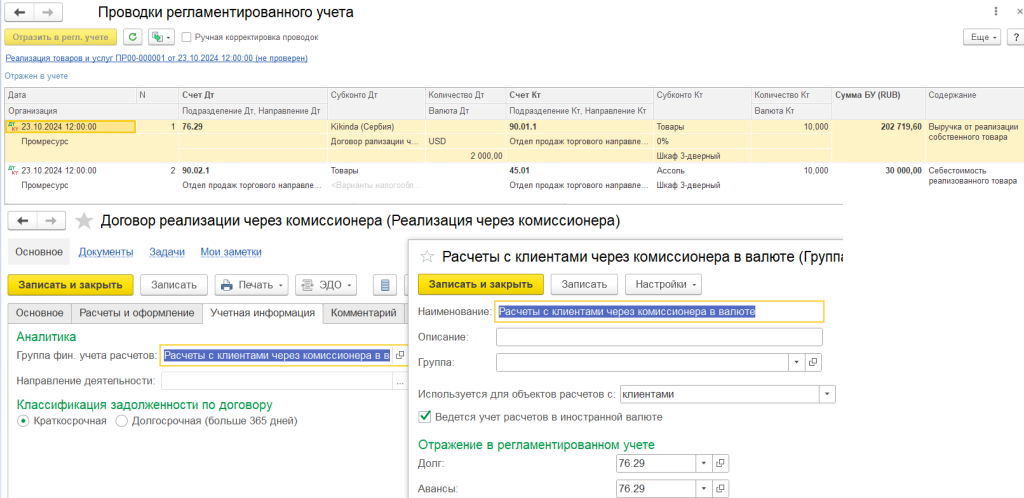Click into the Описание input field
This screenshot has width=1024, height=498.
pyautogui.click(x=658, y=337)
